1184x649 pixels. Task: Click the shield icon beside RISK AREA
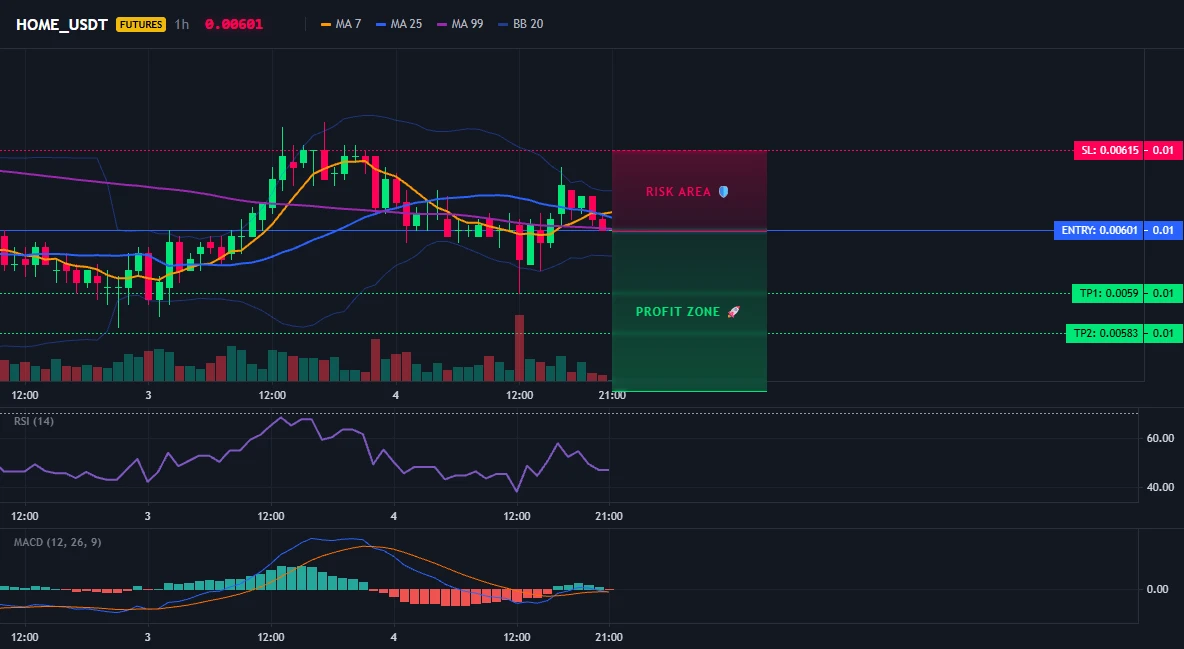coord(723,192)
